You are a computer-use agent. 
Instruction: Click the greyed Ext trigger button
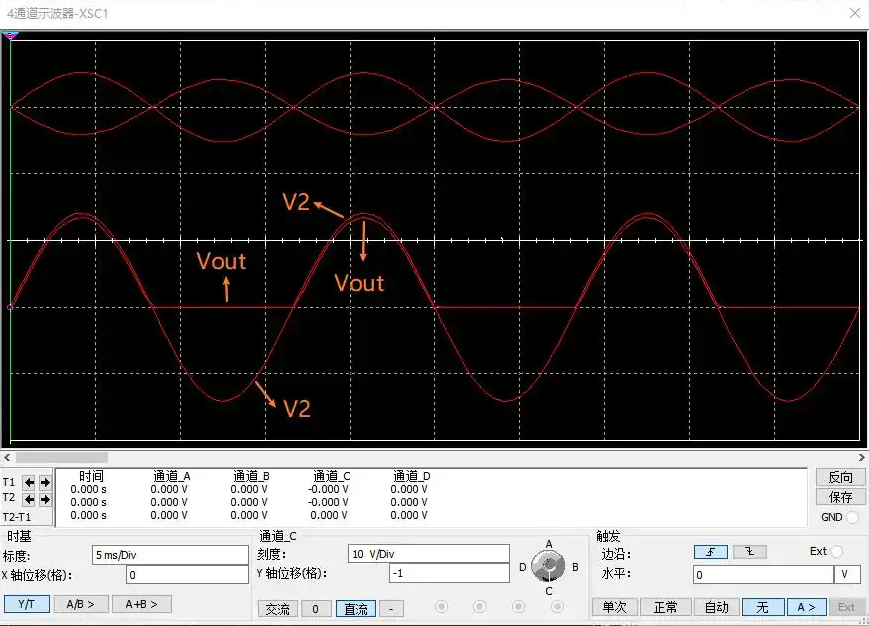[x=846, y=607]
